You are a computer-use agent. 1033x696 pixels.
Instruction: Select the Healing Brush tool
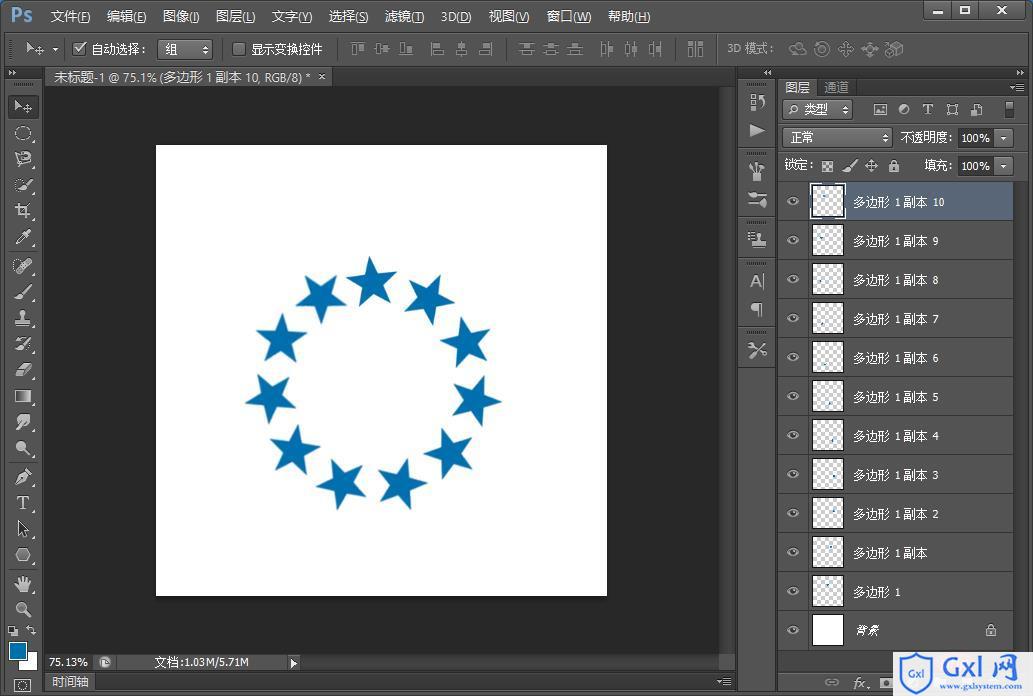23,266
